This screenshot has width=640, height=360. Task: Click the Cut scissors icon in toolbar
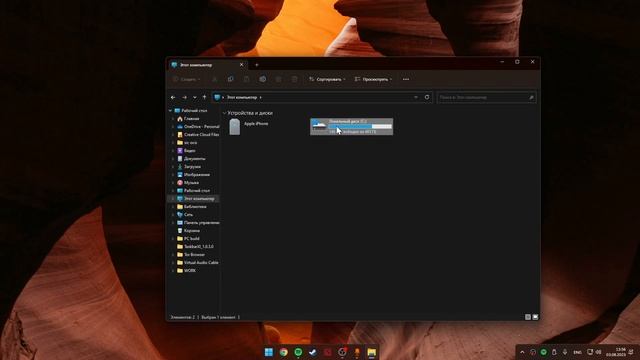[214, 79]
